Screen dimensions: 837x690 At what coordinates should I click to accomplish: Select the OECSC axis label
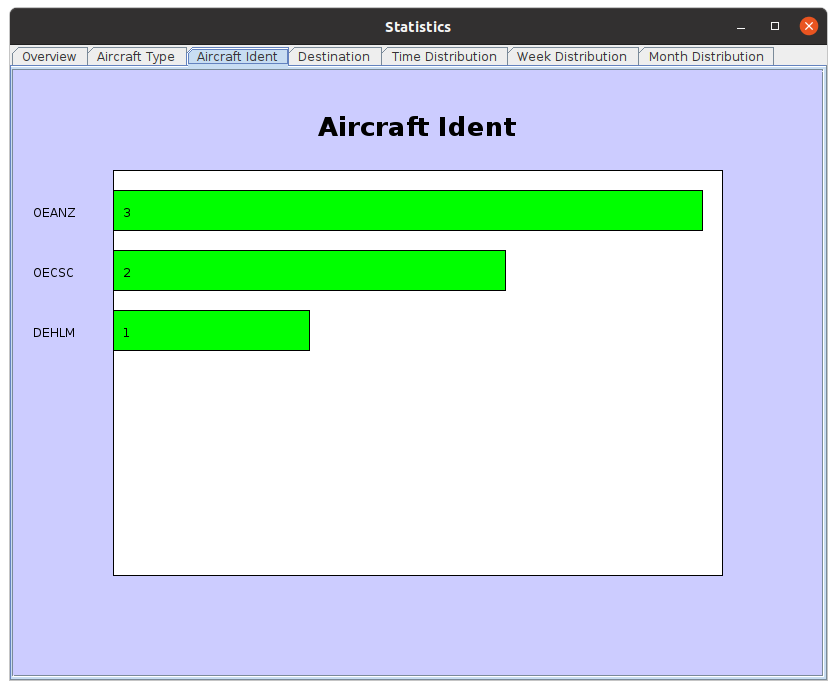pos(54,273)
